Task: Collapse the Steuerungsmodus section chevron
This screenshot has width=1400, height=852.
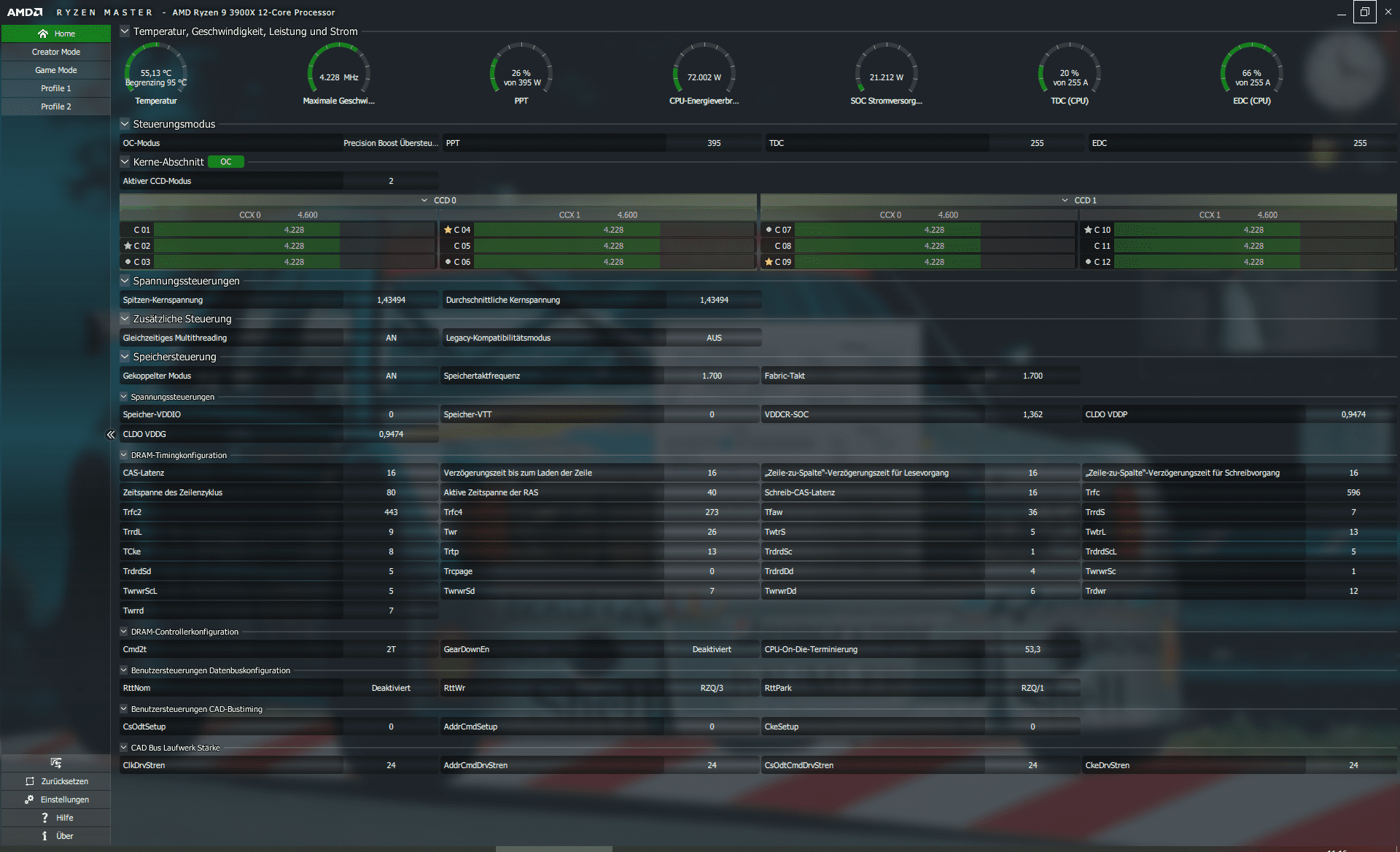Action: point(125,124)
